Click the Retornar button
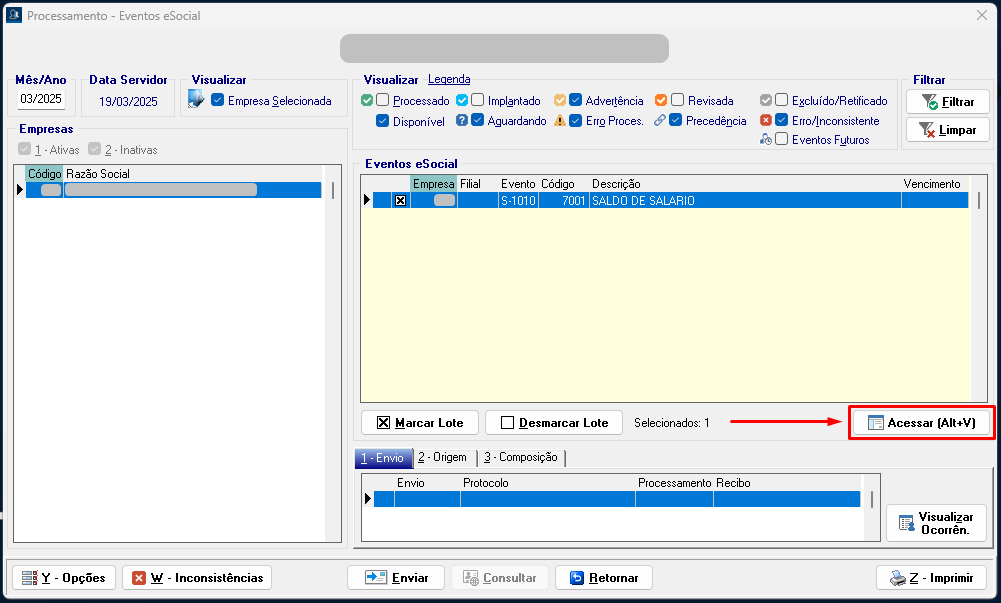The height and width of the screenshot is (603, 1001). coord(604,578)
